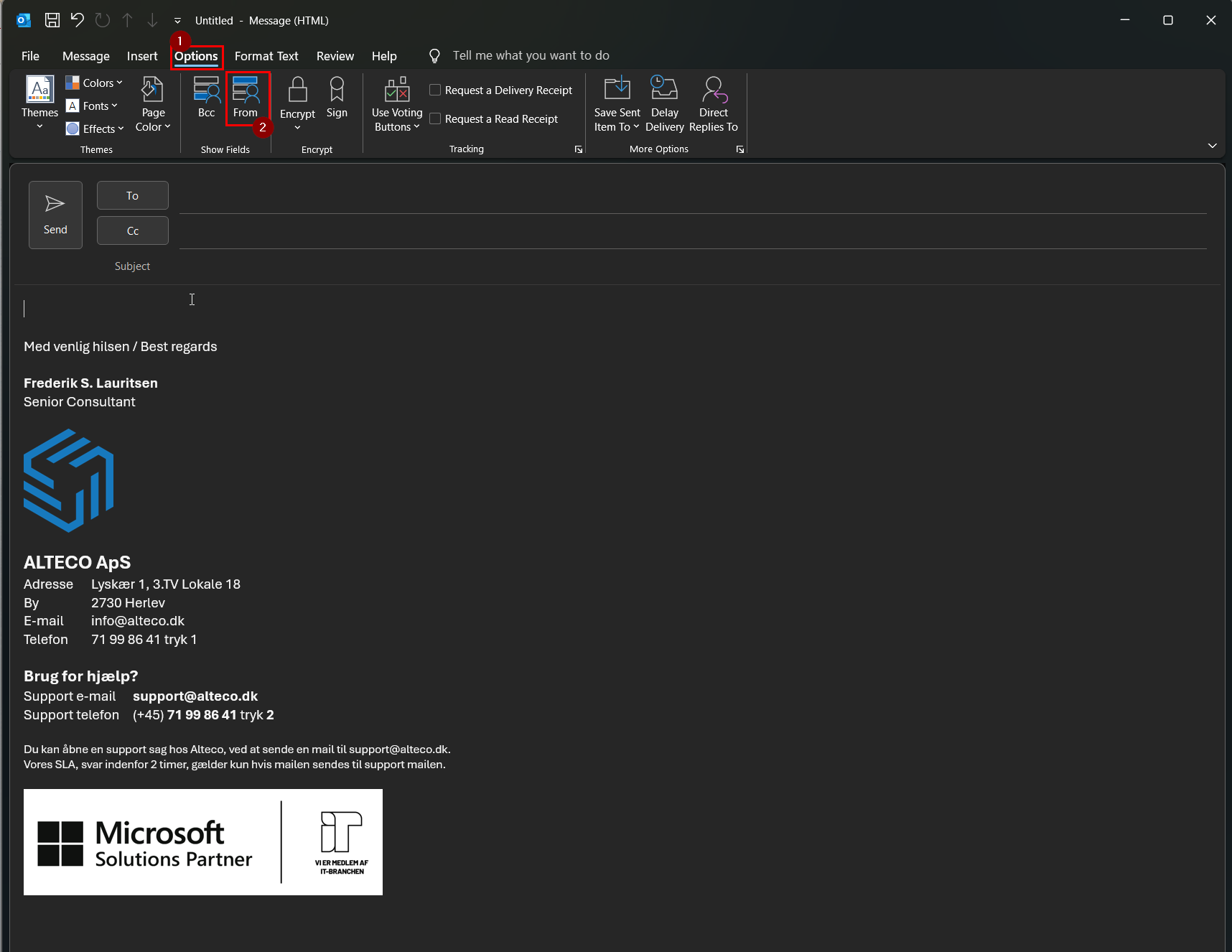Screen dimensions: 1232x952
Task: Select the Options tab
Action: [196, 56]
